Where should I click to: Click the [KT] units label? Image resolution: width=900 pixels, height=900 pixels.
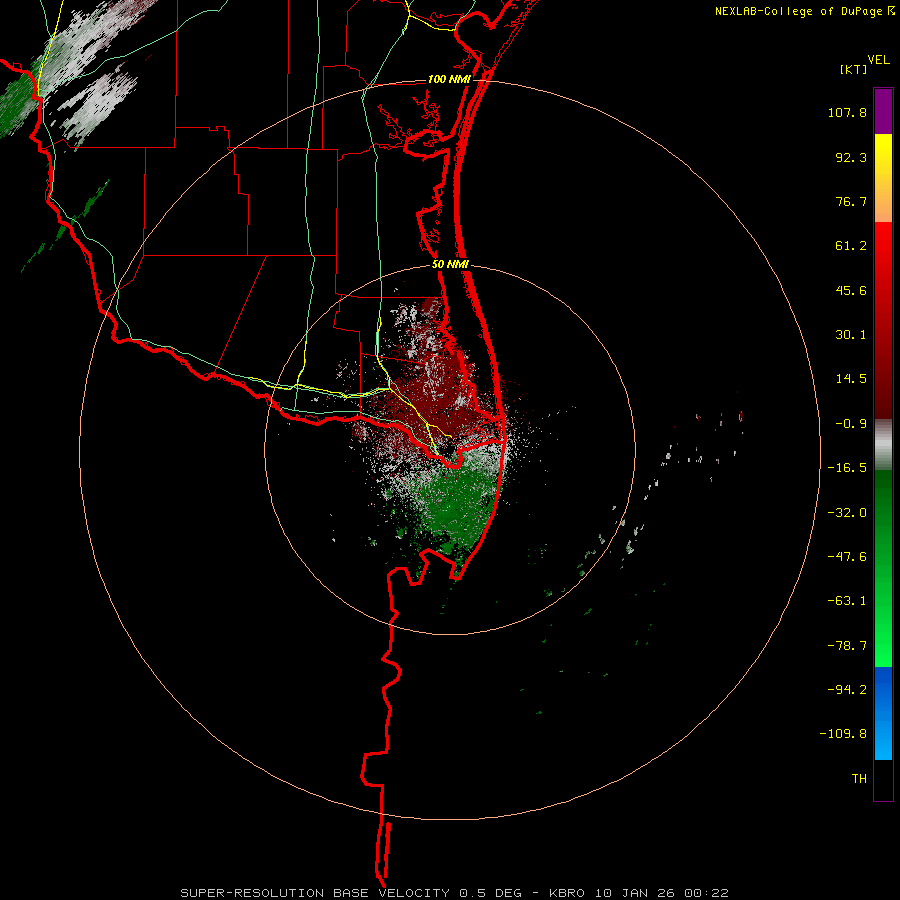tap(853, 69)
